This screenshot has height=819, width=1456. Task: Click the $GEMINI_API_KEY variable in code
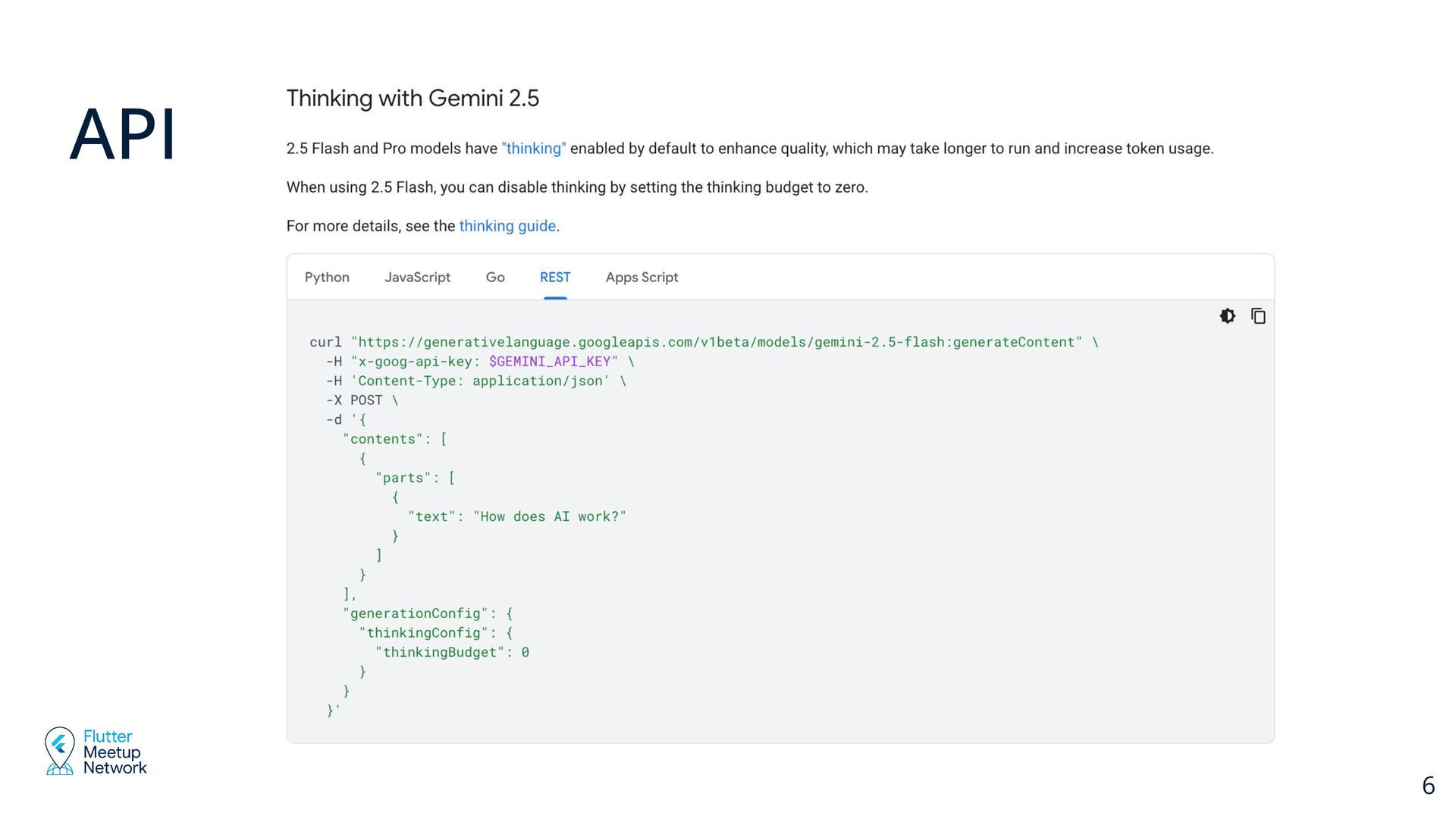pyautogui.click(x=550, y=362)
